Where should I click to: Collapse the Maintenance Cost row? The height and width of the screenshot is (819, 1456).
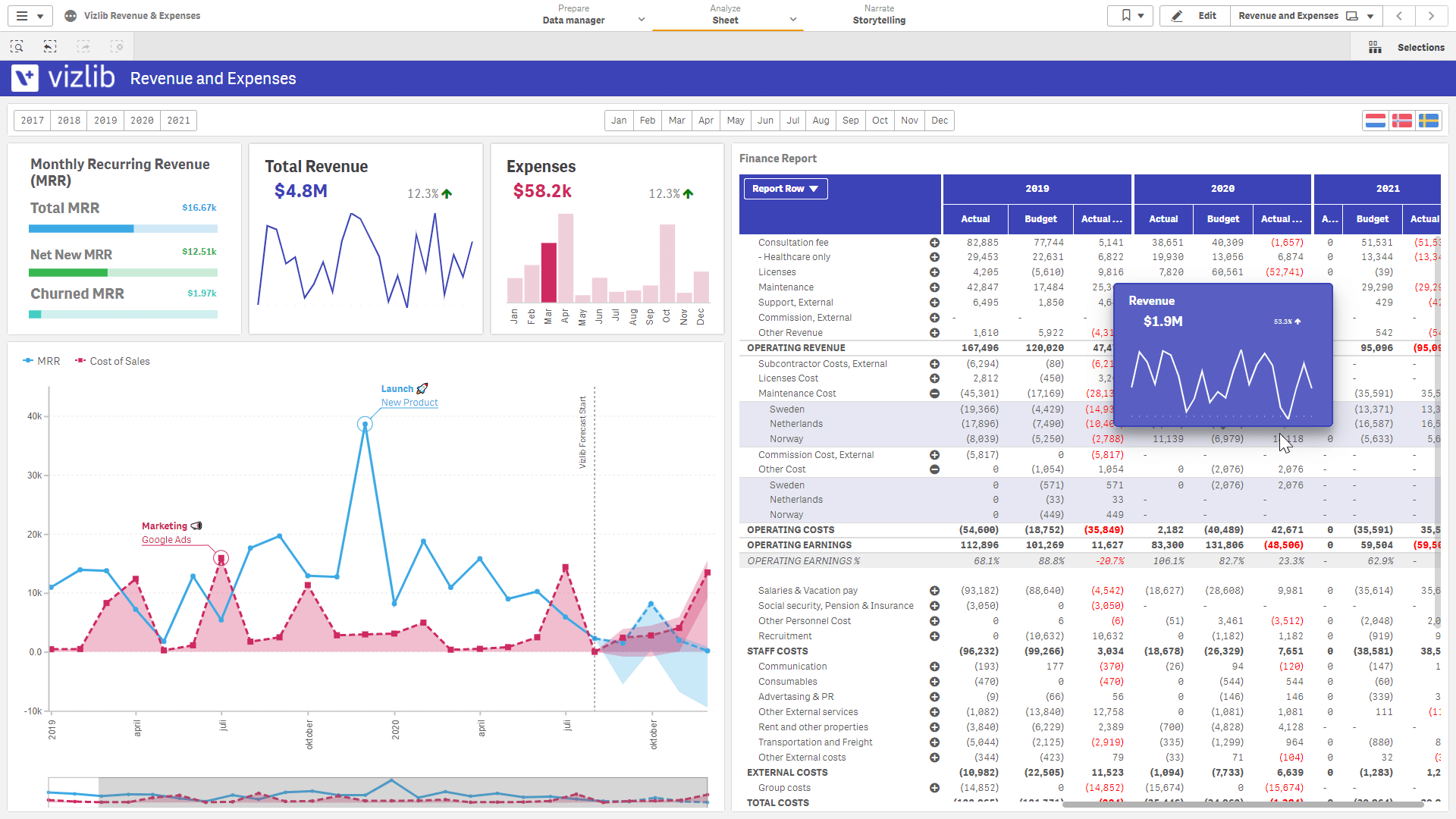point(934,394)
